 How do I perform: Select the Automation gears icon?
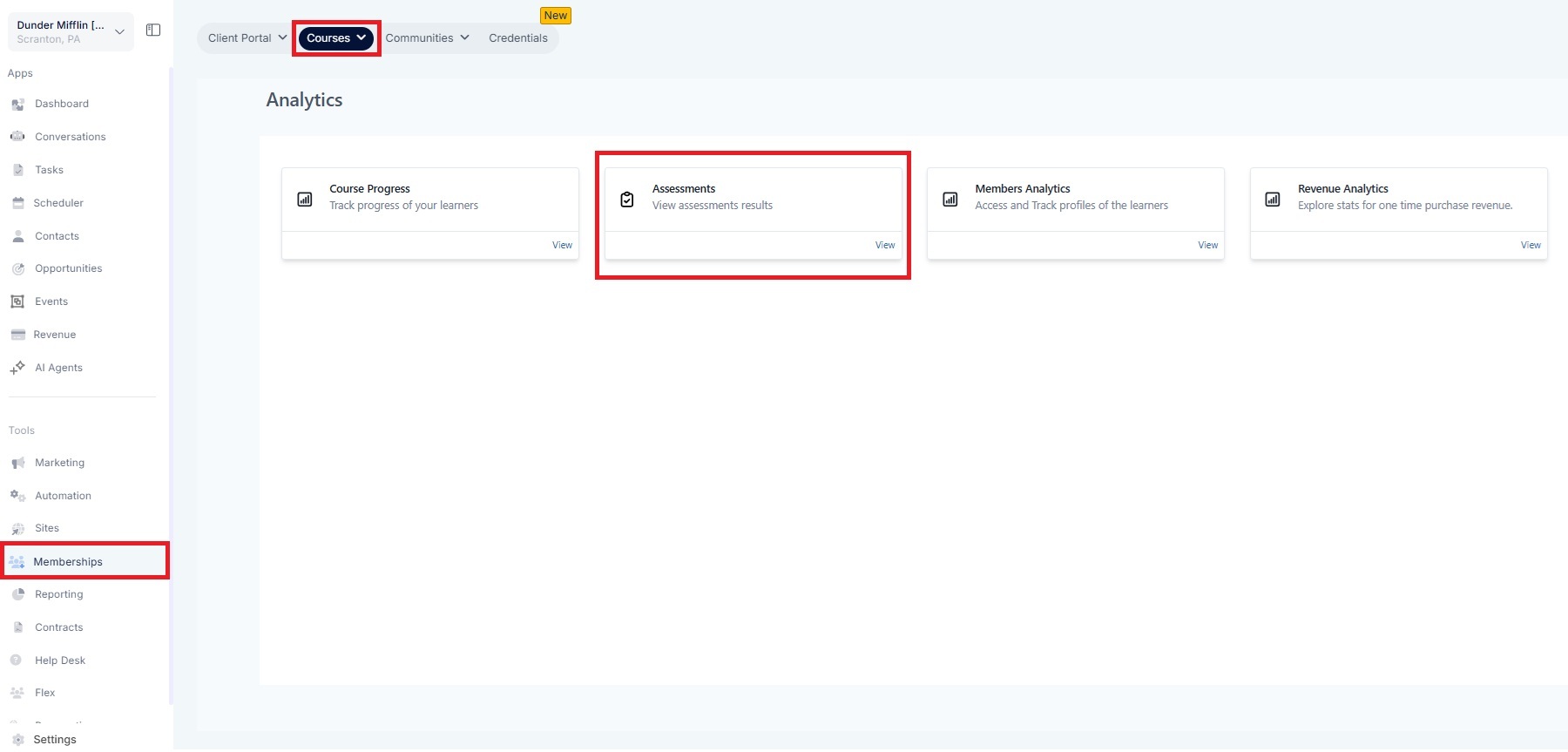17,496
